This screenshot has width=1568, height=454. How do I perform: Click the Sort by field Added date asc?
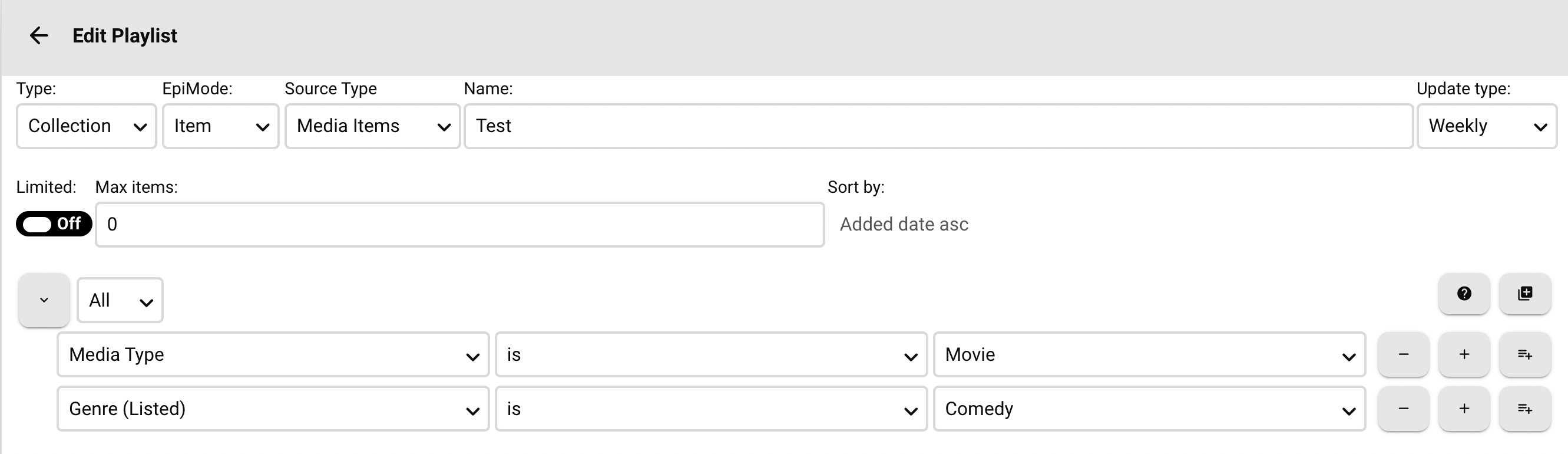coord(904,224)
